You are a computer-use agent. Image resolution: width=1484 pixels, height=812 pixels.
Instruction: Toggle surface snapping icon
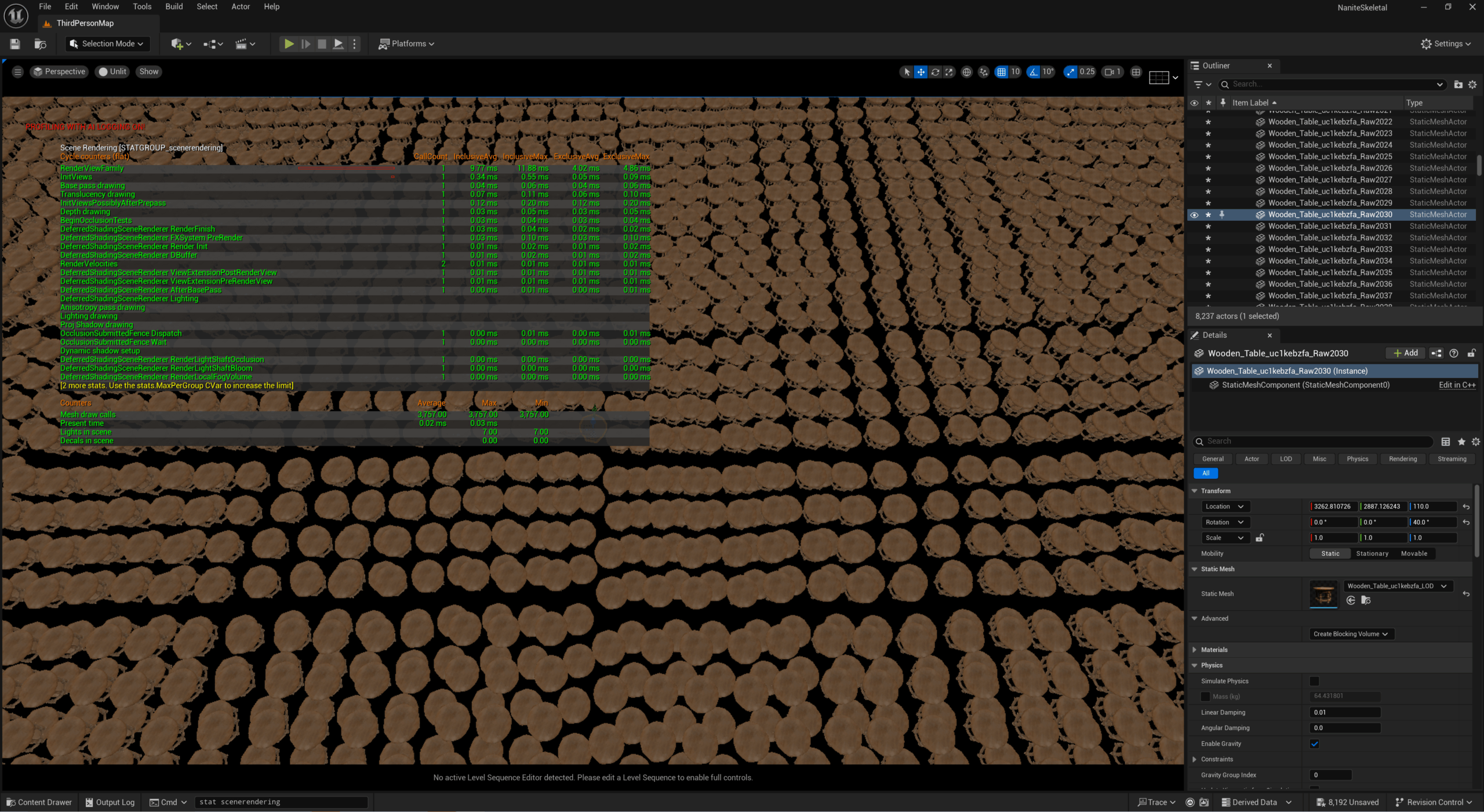coord(983,72)
